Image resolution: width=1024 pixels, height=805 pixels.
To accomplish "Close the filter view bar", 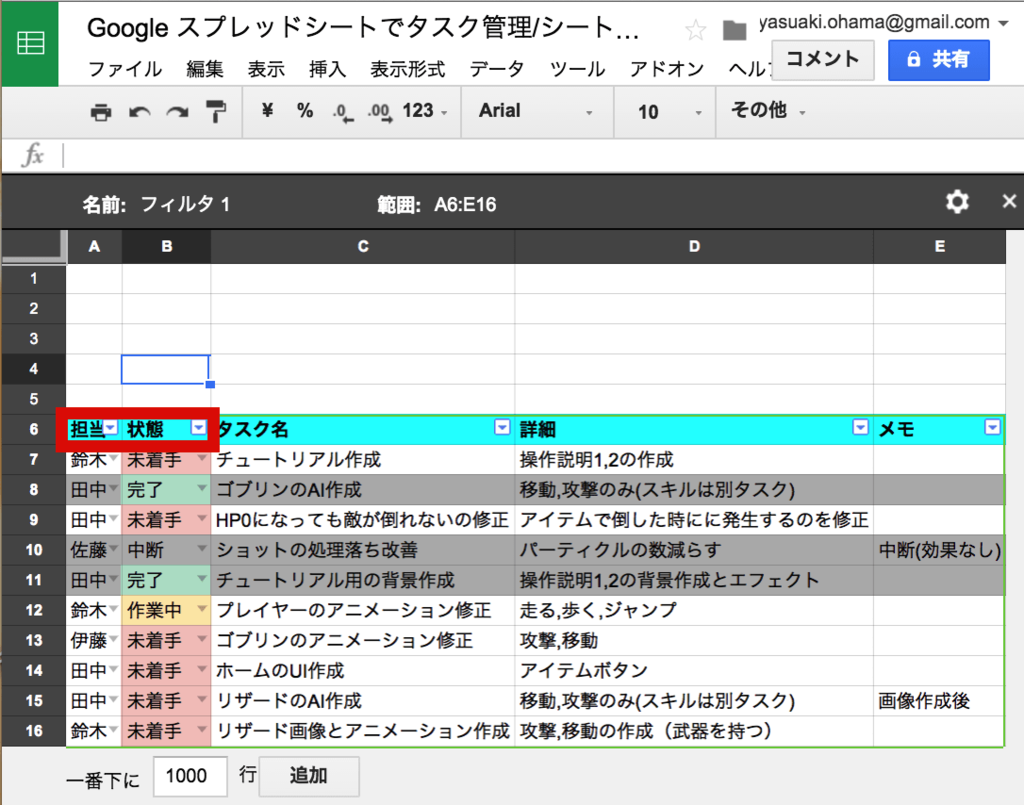I will [x=1009, y=201].
